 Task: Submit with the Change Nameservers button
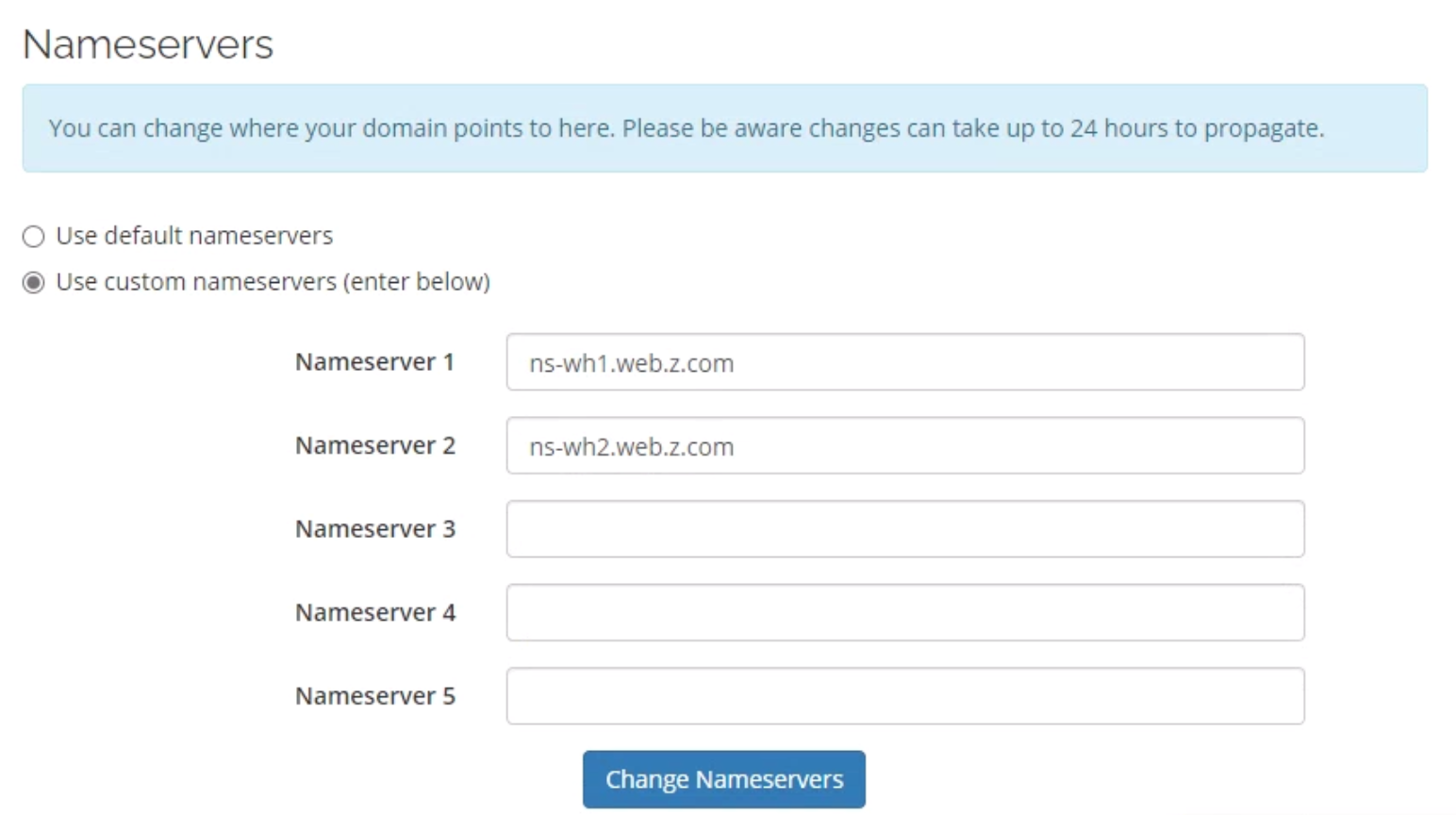(724, 779)
